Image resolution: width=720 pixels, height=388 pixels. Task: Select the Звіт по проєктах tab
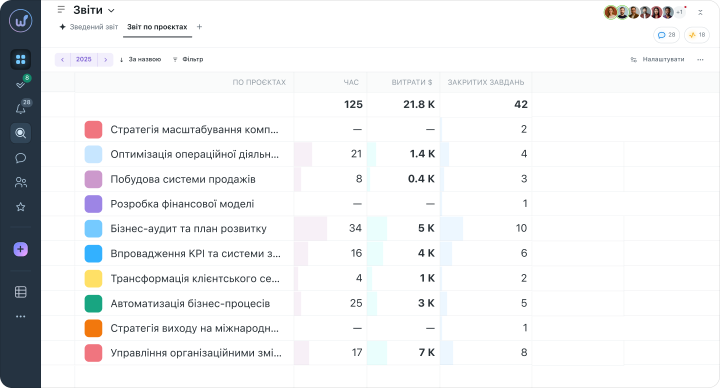[157, 27]
